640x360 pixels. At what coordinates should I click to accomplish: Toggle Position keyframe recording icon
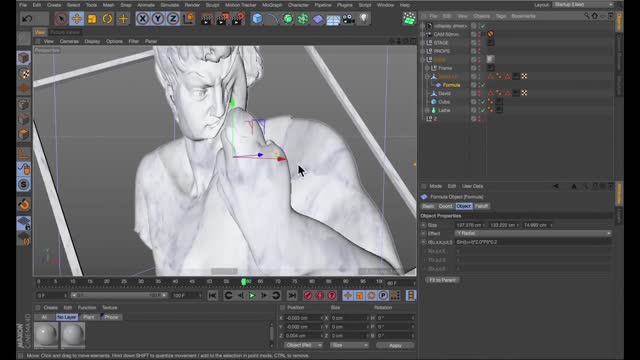pyautogui.click(x=347, y=296)
